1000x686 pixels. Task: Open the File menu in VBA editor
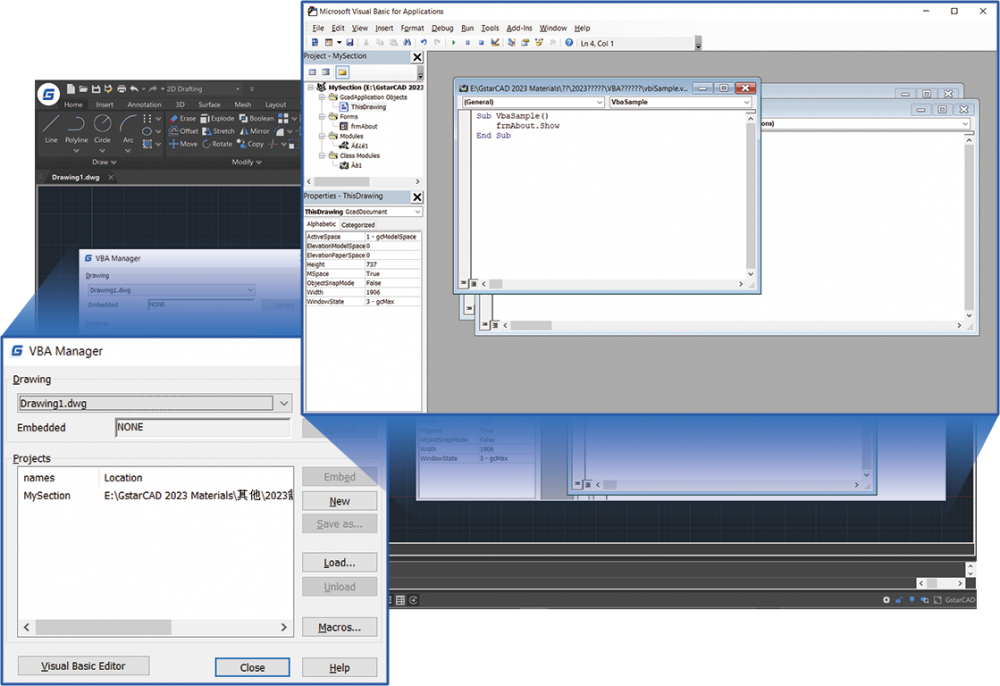click(318, 28)
